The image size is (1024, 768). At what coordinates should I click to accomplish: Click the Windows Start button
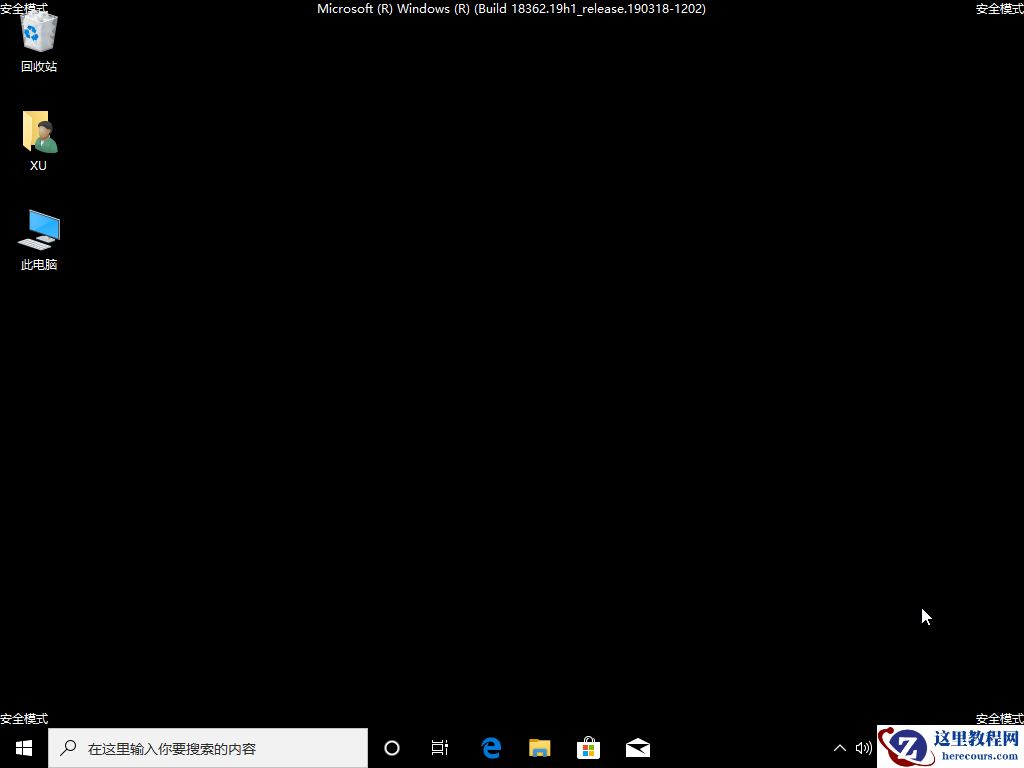click(x=22, y=747)
